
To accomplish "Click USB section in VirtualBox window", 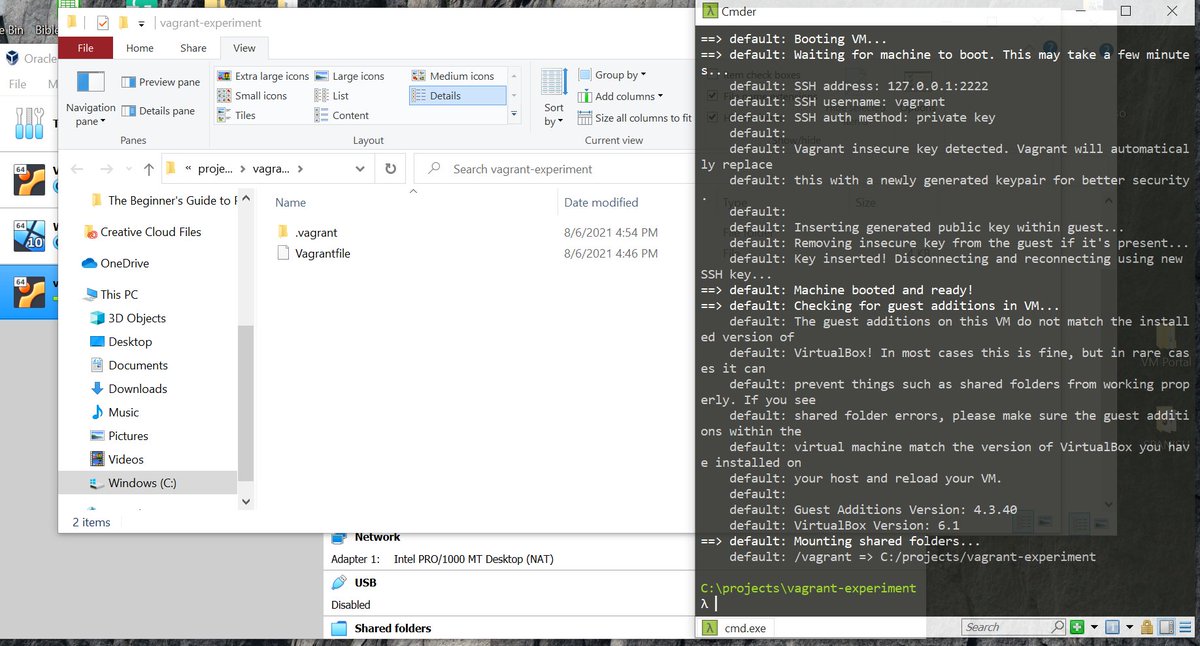I will coord(365,582).
